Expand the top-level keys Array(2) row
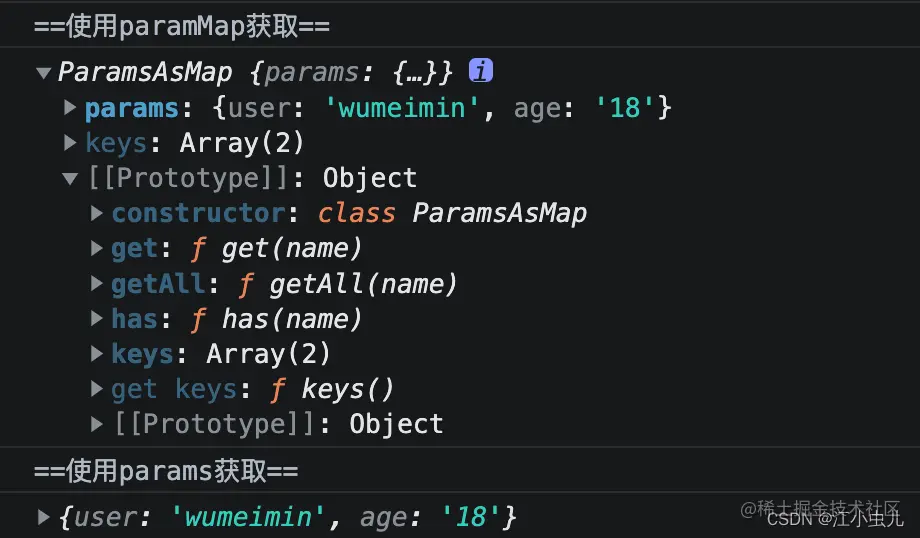Viewport: 920px width, 538px height. [x=70, y=143]
